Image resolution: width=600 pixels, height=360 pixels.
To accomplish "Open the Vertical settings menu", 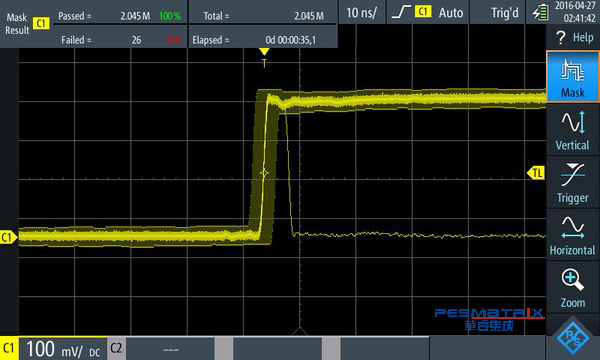I will click(x=573, y=130).
